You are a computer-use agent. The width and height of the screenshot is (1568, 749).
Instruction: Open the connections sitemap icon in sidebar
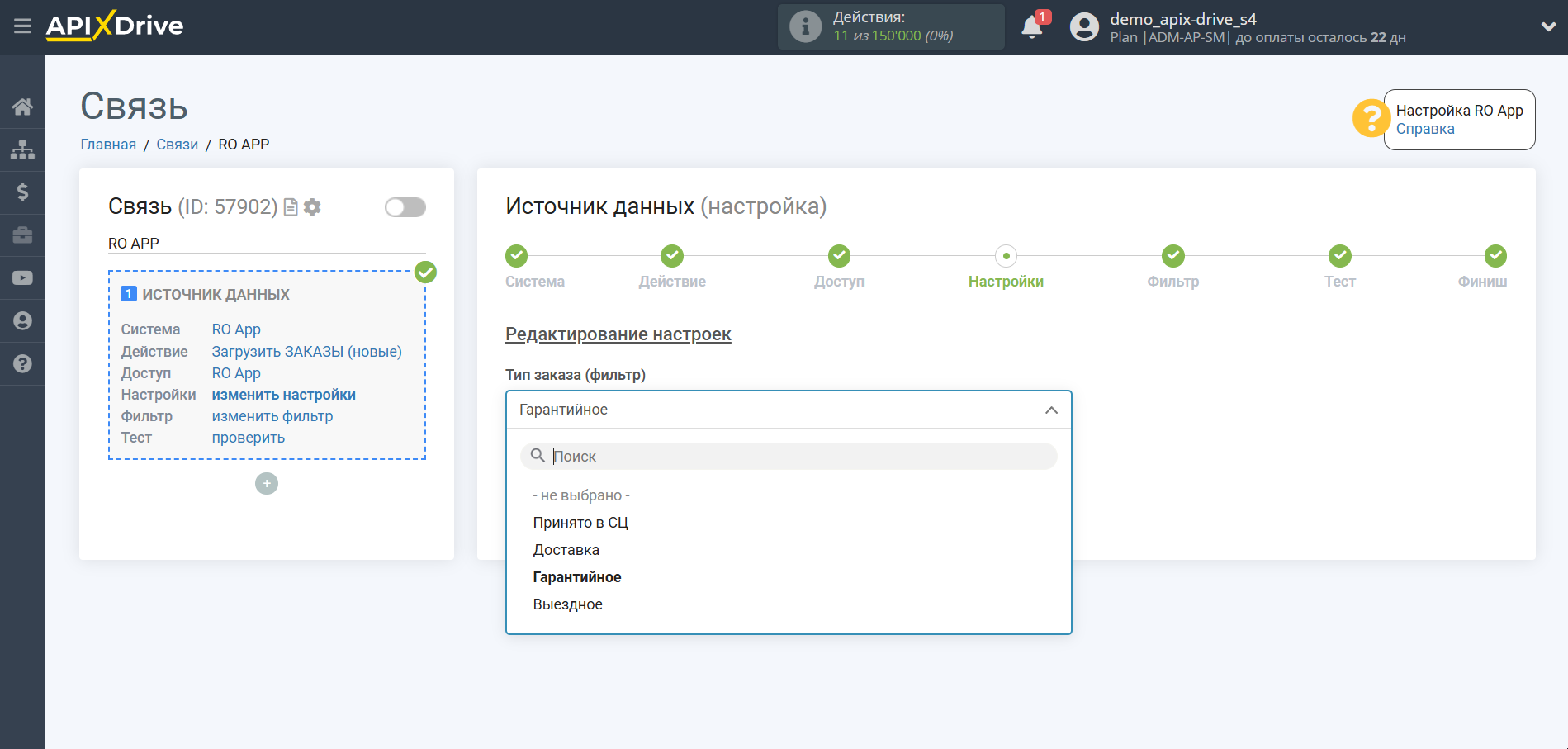click(x=22, y=149)
